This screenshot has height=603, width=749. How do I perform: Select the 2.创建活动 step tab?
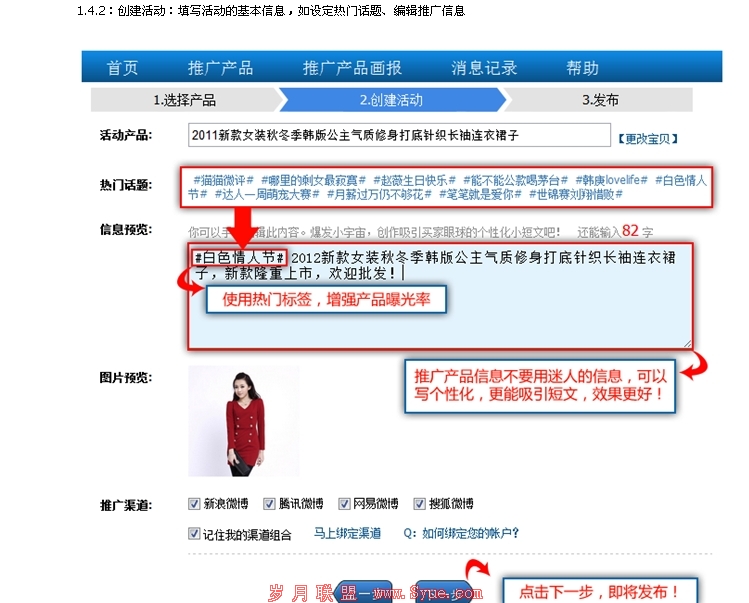[x=391, y=100]
